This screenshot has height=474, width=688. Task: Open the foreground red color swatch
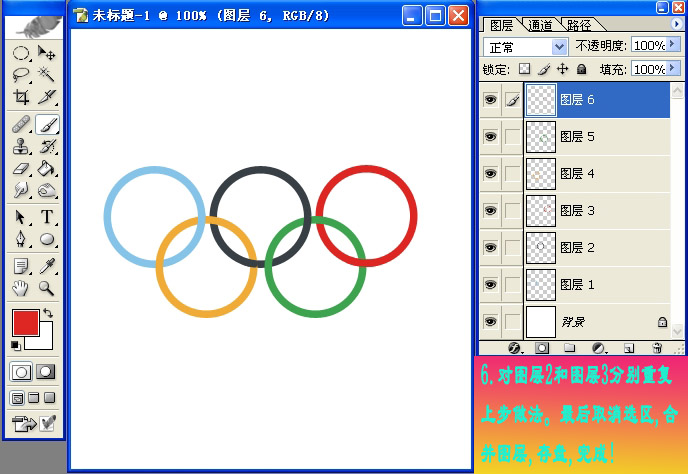[x=26, y=323]
